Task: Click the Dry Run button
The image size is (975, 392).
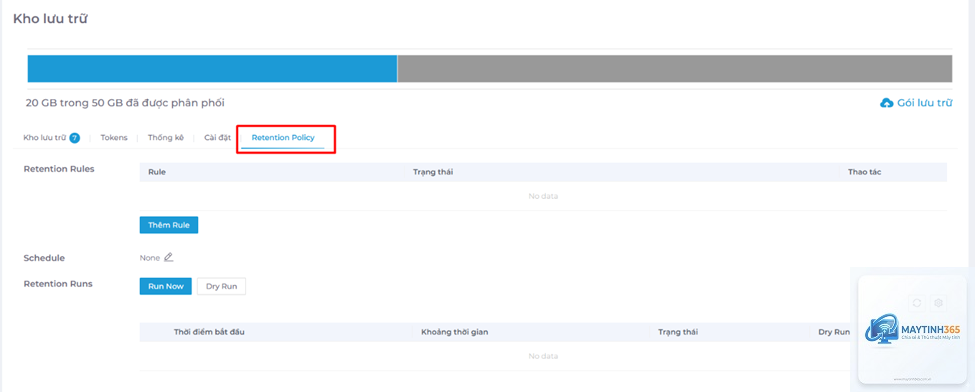Action: (x=221, y=286)
